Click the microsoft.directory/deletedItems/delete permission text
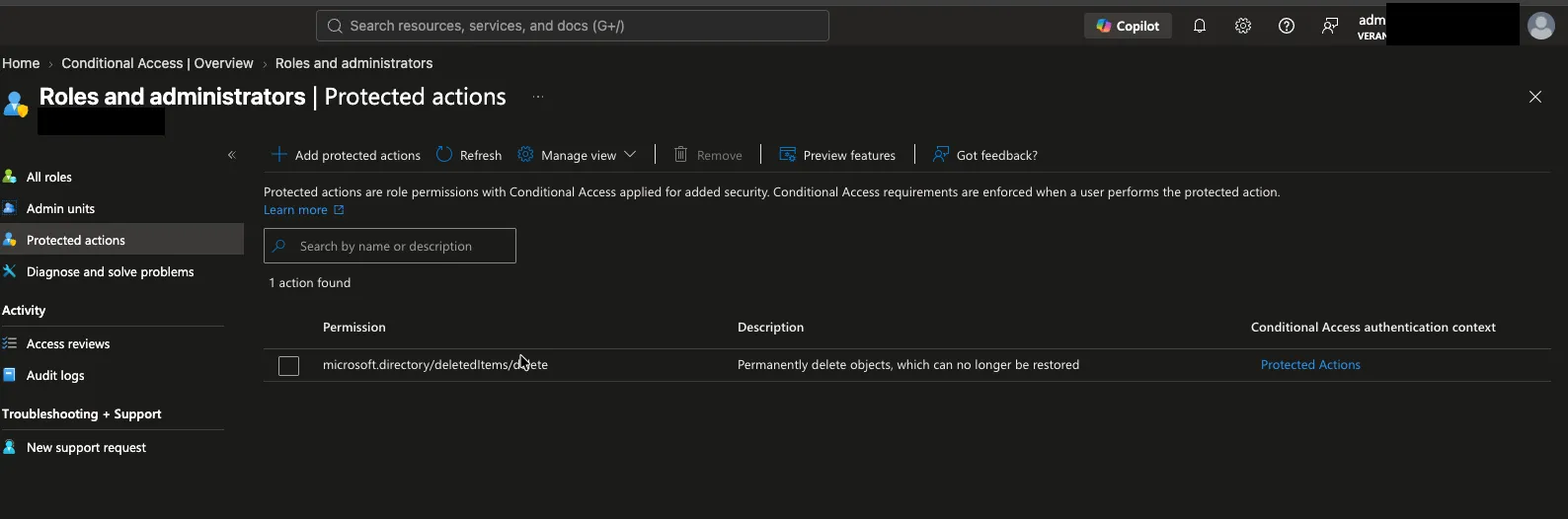This screenshot has height=519, width=1568. point(435,365)
